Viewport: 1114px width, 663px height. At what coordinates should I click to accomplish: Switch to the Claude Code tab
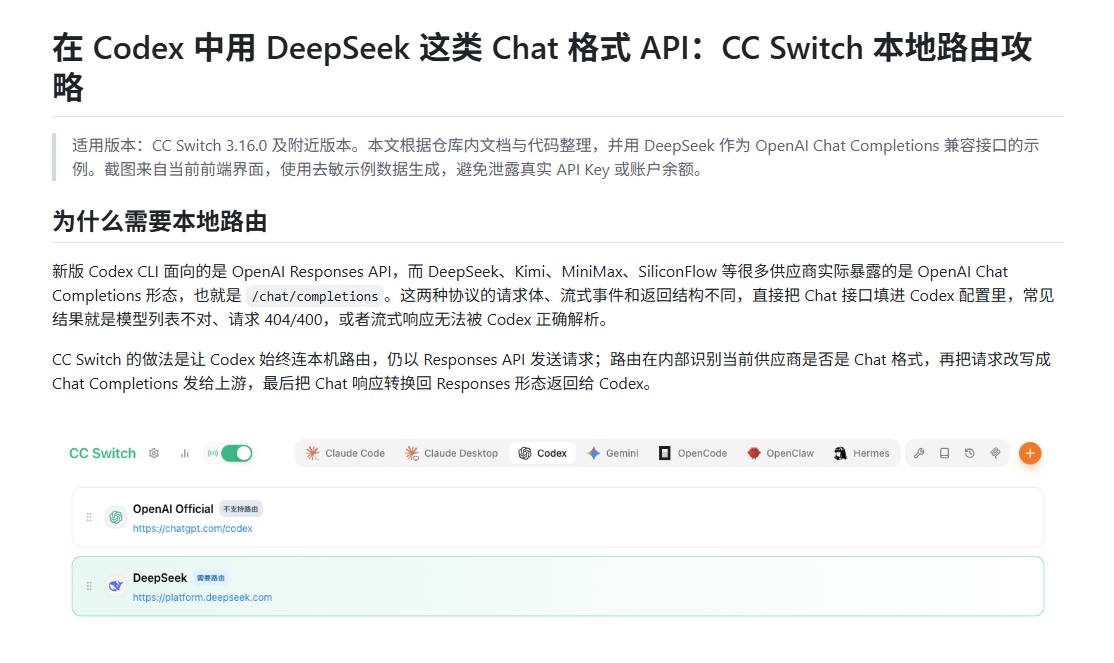coord(345,453)
